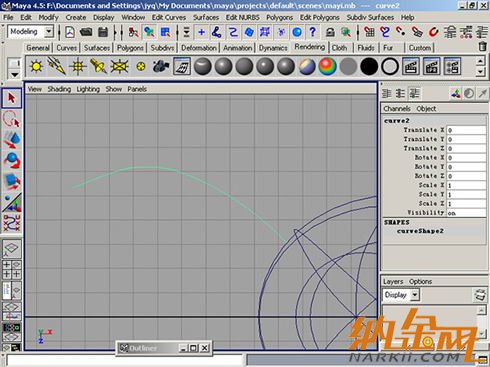Open the Layers menu
The width and height of the screenshot is (490, 367).
[393, 281]
